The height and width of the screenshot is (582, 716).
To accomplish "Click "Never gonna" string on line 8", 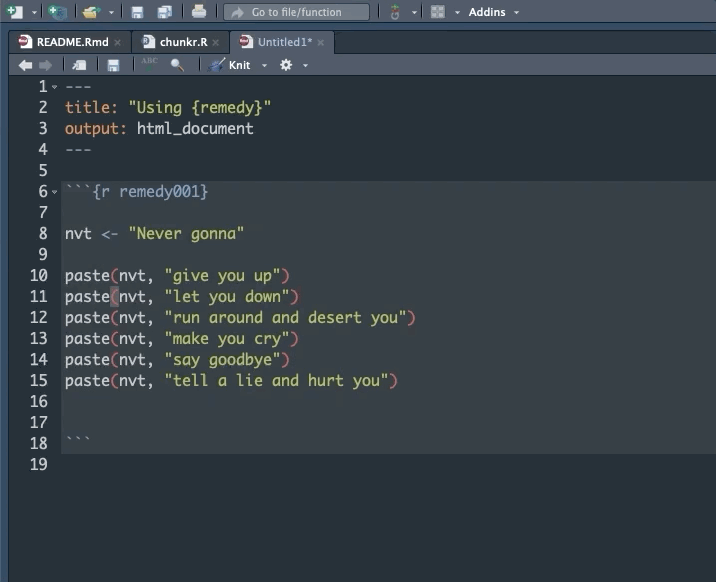I will tap(186, 234).
